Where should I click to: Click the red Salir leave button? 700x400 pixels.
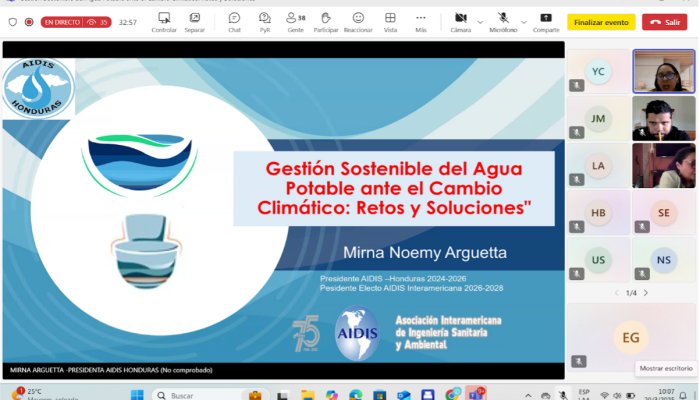point(664,22)
